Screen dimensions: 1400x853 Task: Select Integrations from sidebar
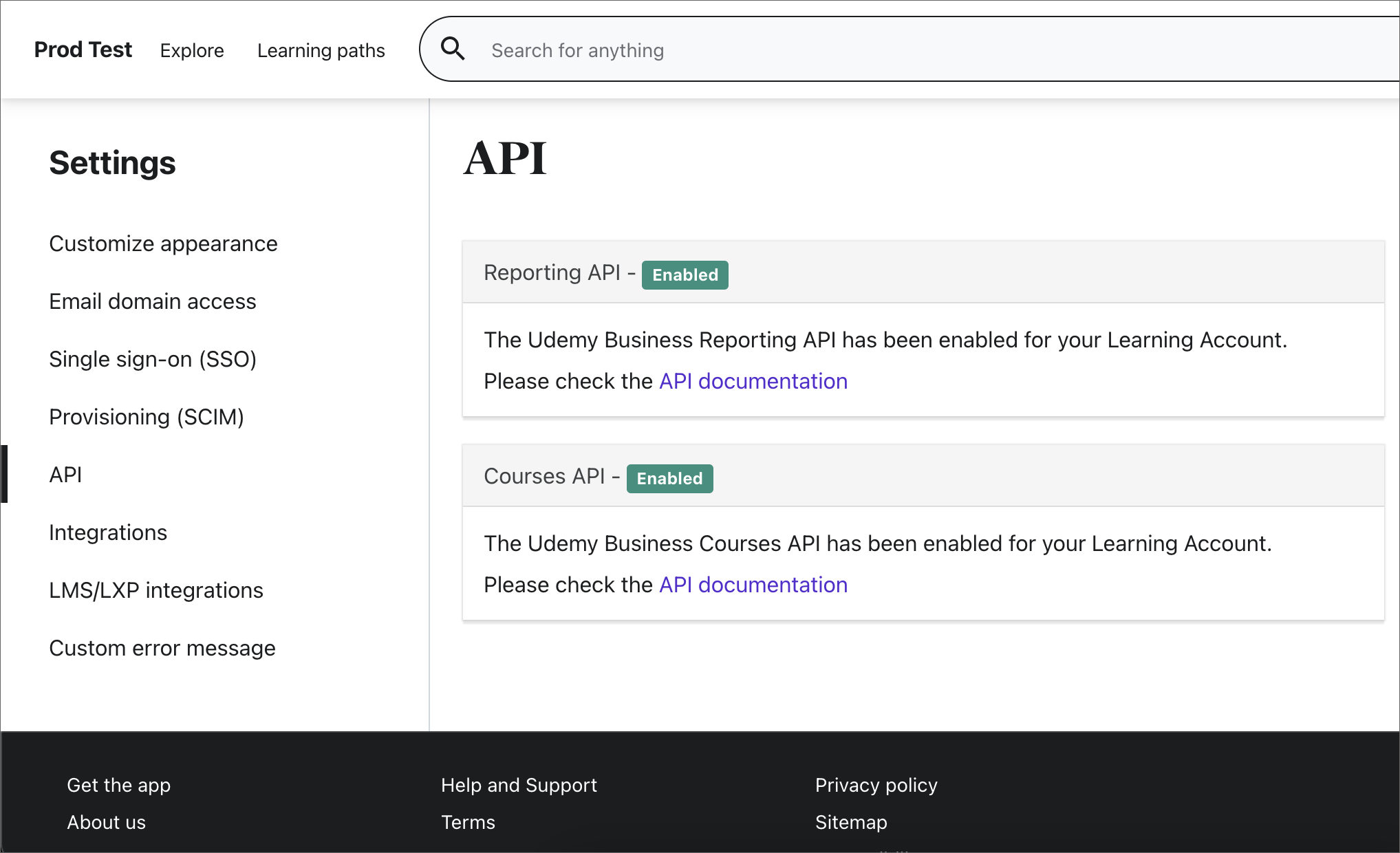(109, 532)
